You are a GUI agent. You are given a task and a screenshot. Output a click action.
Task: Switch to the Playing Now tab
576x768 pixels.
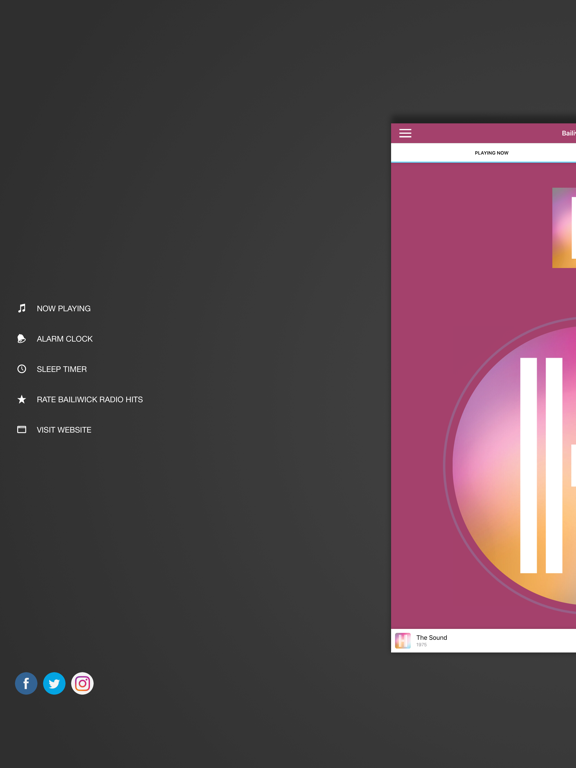491,153
